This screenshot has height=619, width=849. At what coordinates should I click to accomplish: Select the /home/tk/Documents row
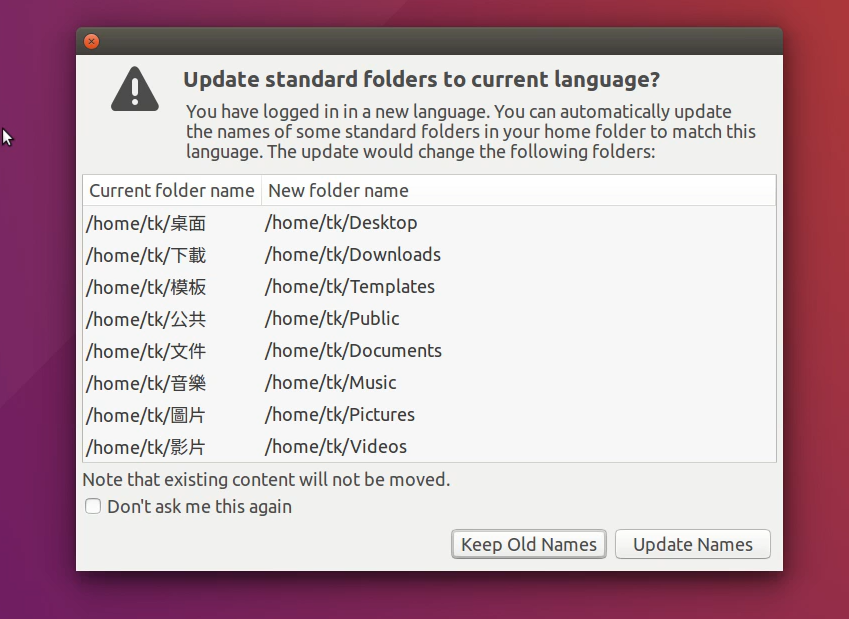point(429,350)
